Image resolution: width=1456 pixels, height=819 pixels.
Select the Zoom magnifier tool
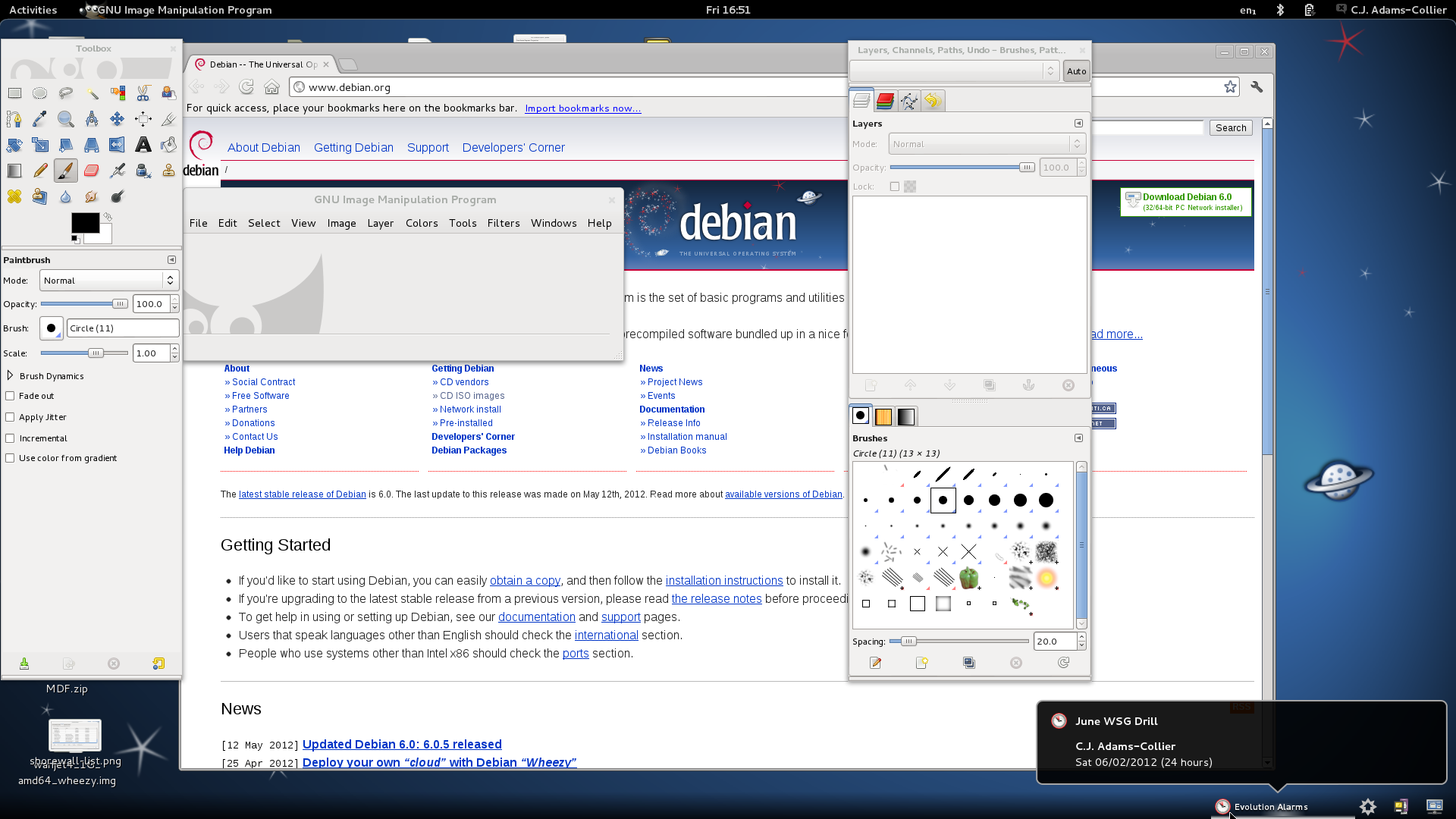[66, 119]
